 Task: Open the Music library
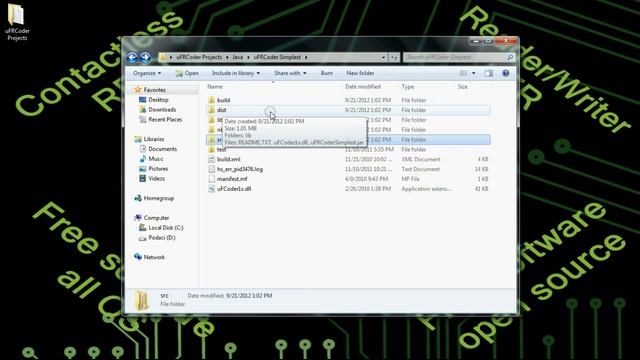coord(156,159)
